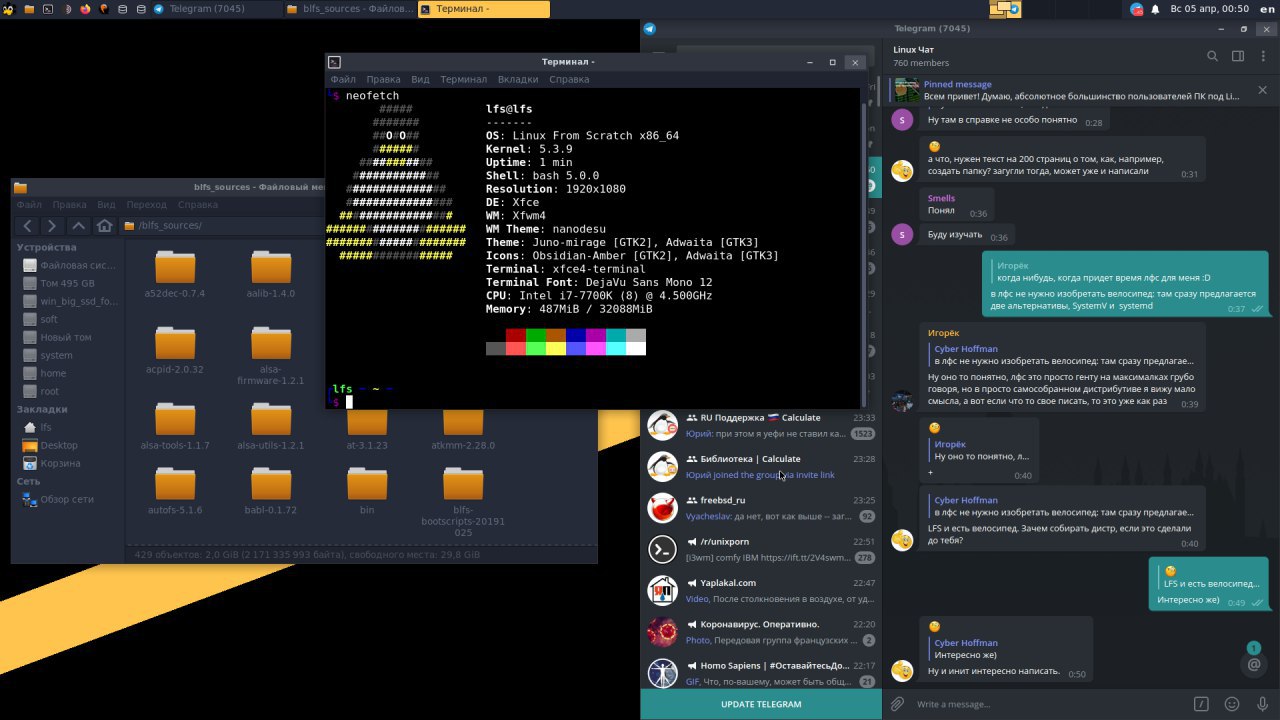The width and height of the screenshot is (1280, 720).
Task: Focus the Write a message field
Action: [1050, 704]
